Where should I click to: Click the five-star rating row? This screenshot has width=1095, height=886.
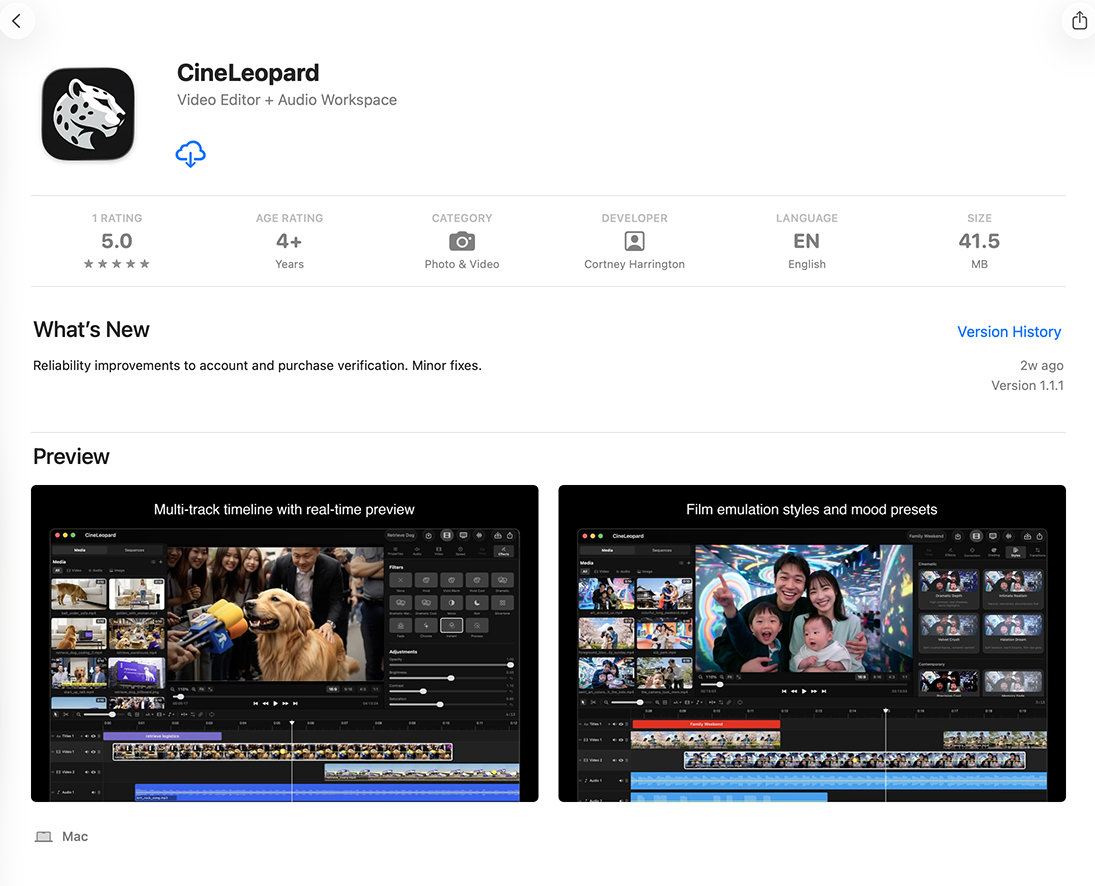click(117, 264)
